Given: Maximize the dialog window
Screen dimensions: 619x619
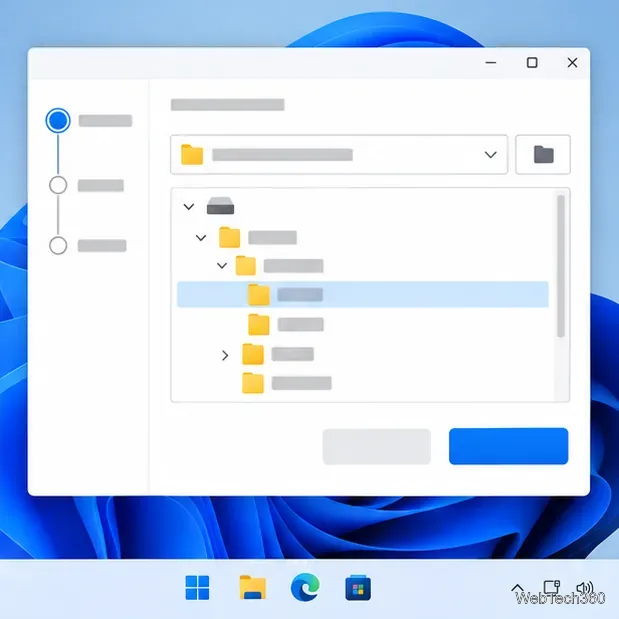Looking at the screenshot, I should [532, 62].
